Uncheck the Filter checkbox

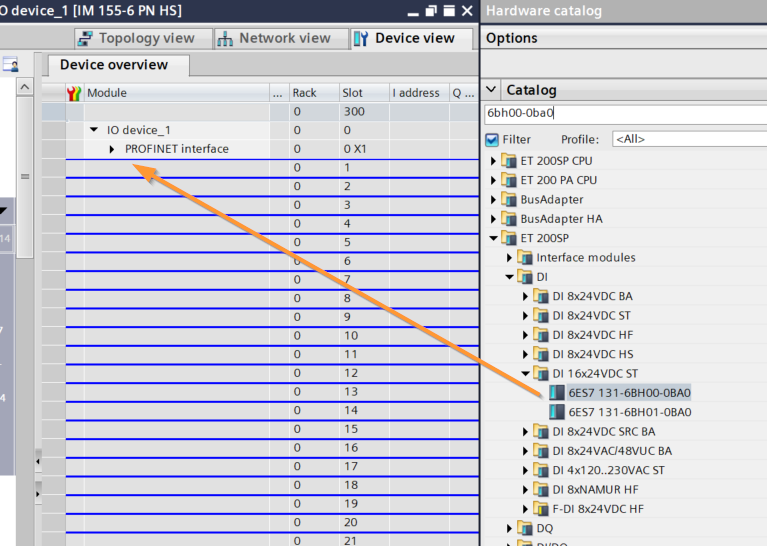(x=491, y=140)
